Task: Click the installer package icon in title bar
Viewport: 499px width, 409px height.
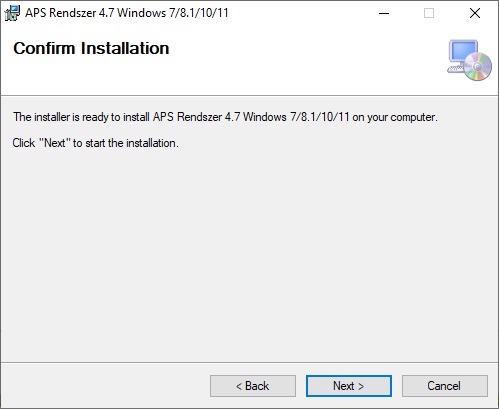Action: coord(12,13)
